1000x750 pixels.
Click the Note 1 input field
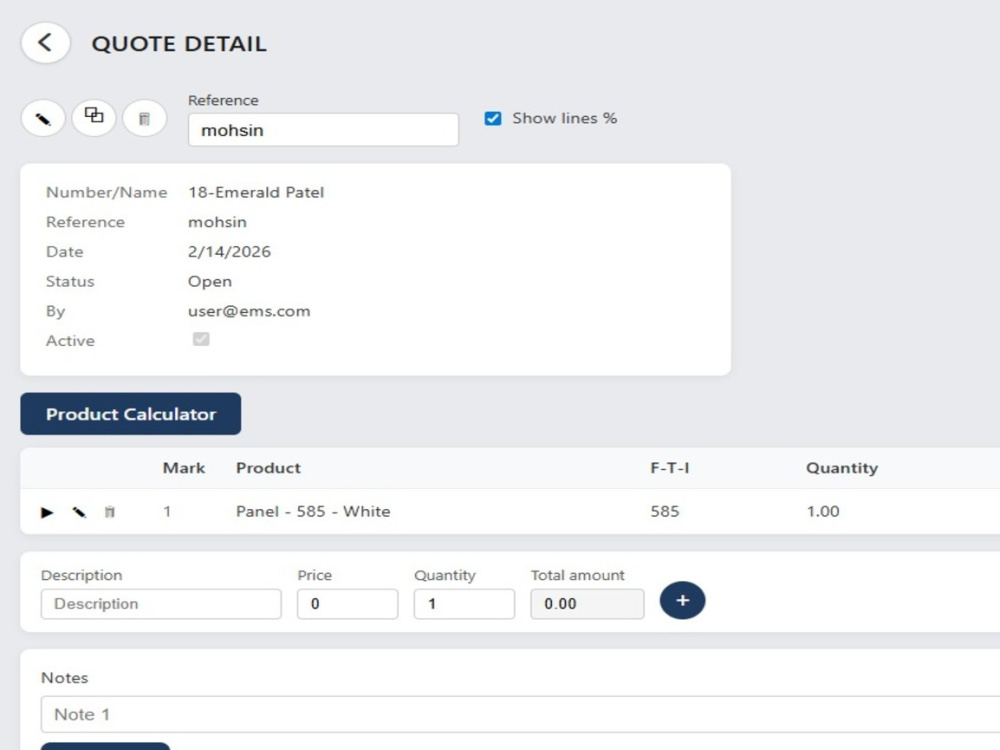(520, 714)
